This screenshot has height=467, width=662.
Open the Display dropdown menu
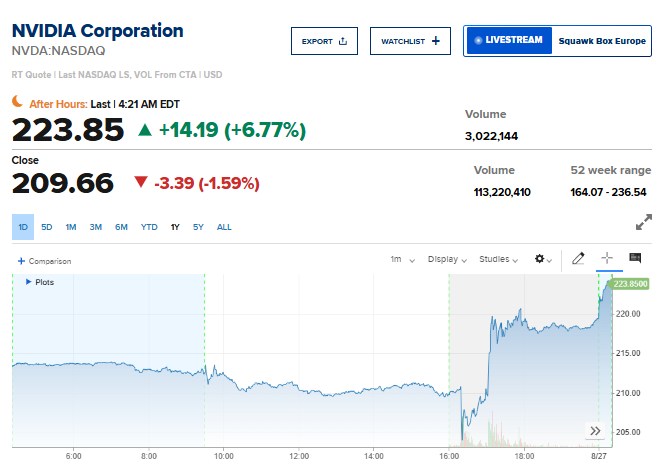447,259
